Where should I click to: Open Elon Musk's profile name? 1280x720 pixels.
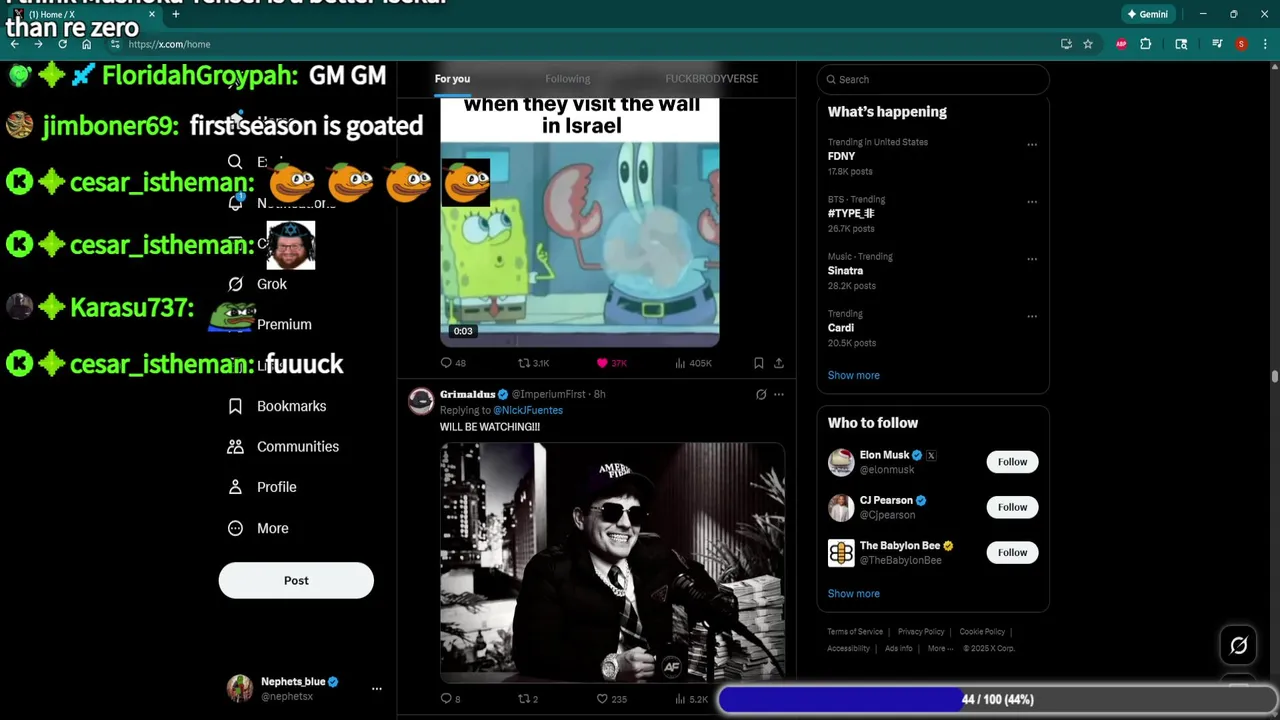tap(884, 455)
